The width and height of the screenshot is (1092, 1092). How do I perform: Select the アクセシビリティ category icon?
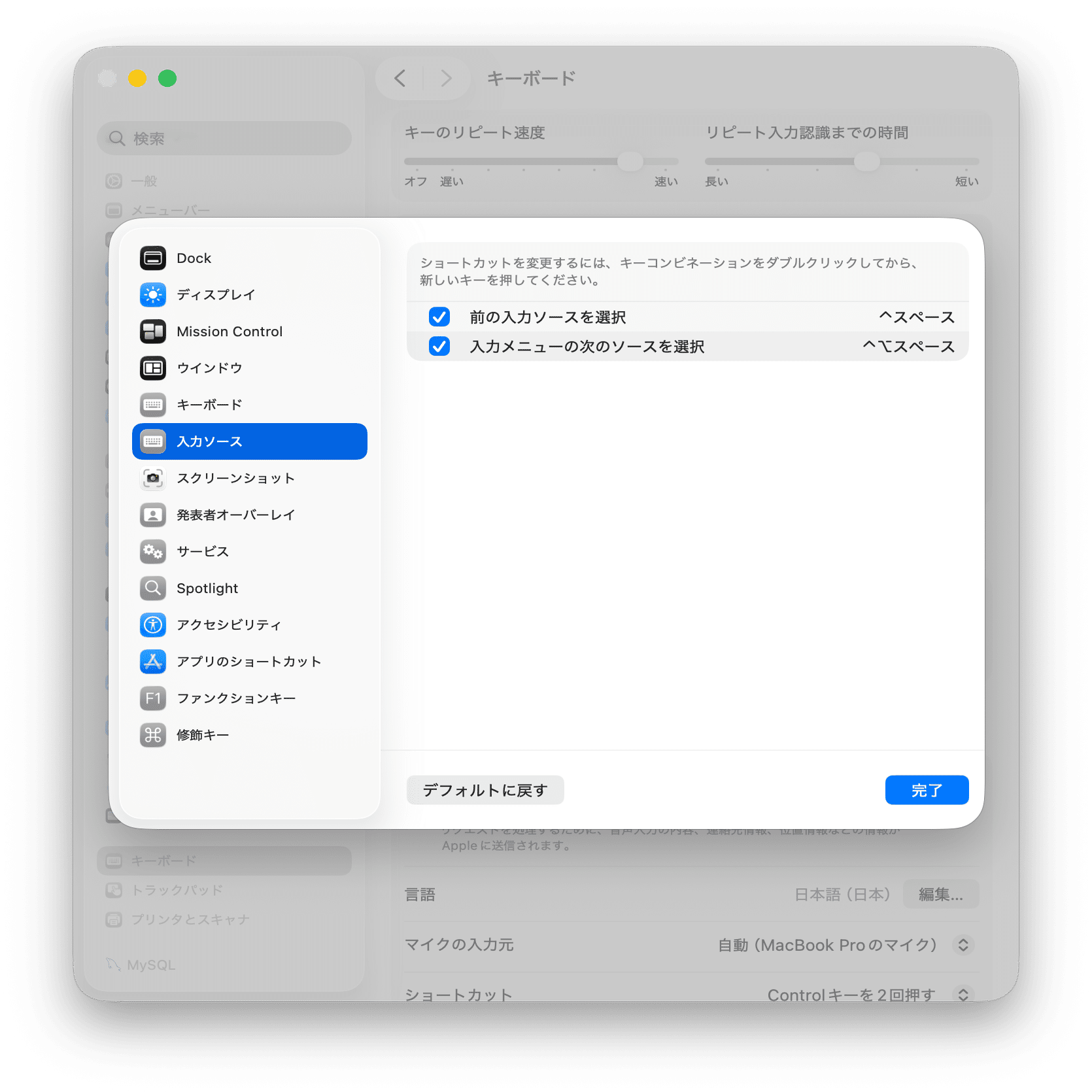tap(152, 624)
